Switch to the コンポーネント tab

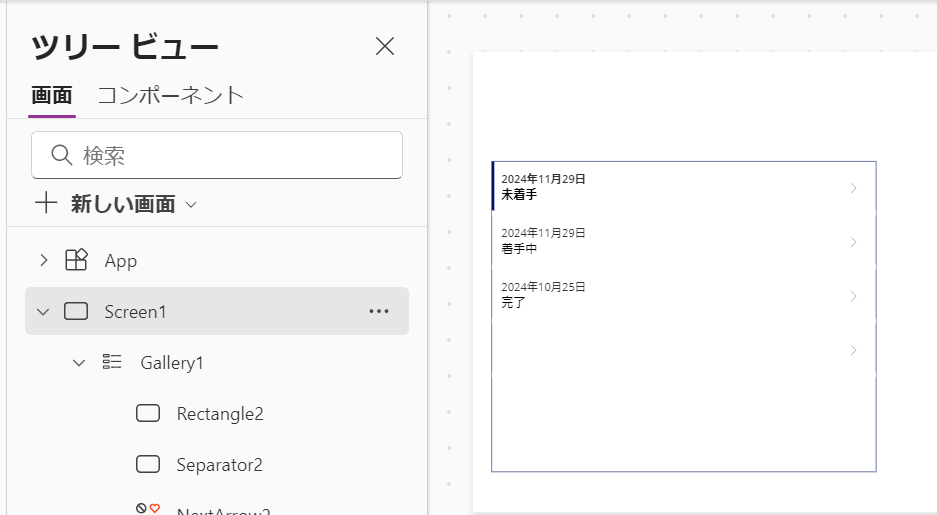171,96
